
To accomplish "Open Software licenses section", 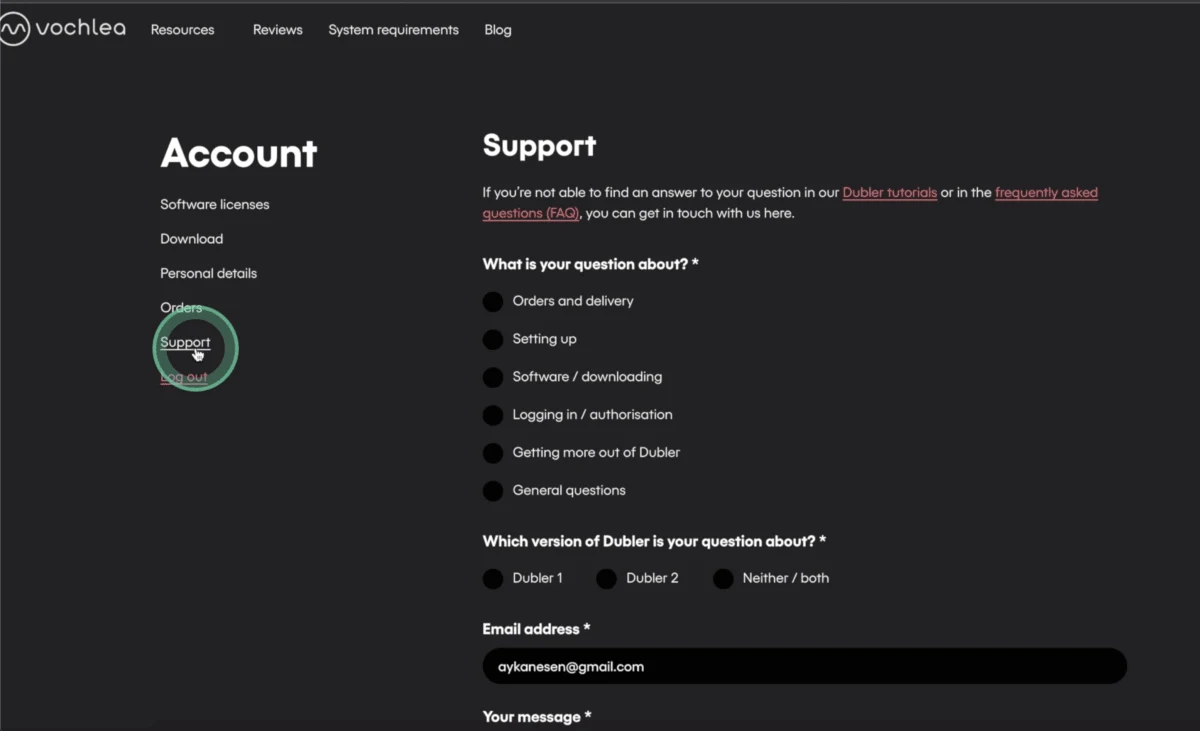I will click(215, 204).
